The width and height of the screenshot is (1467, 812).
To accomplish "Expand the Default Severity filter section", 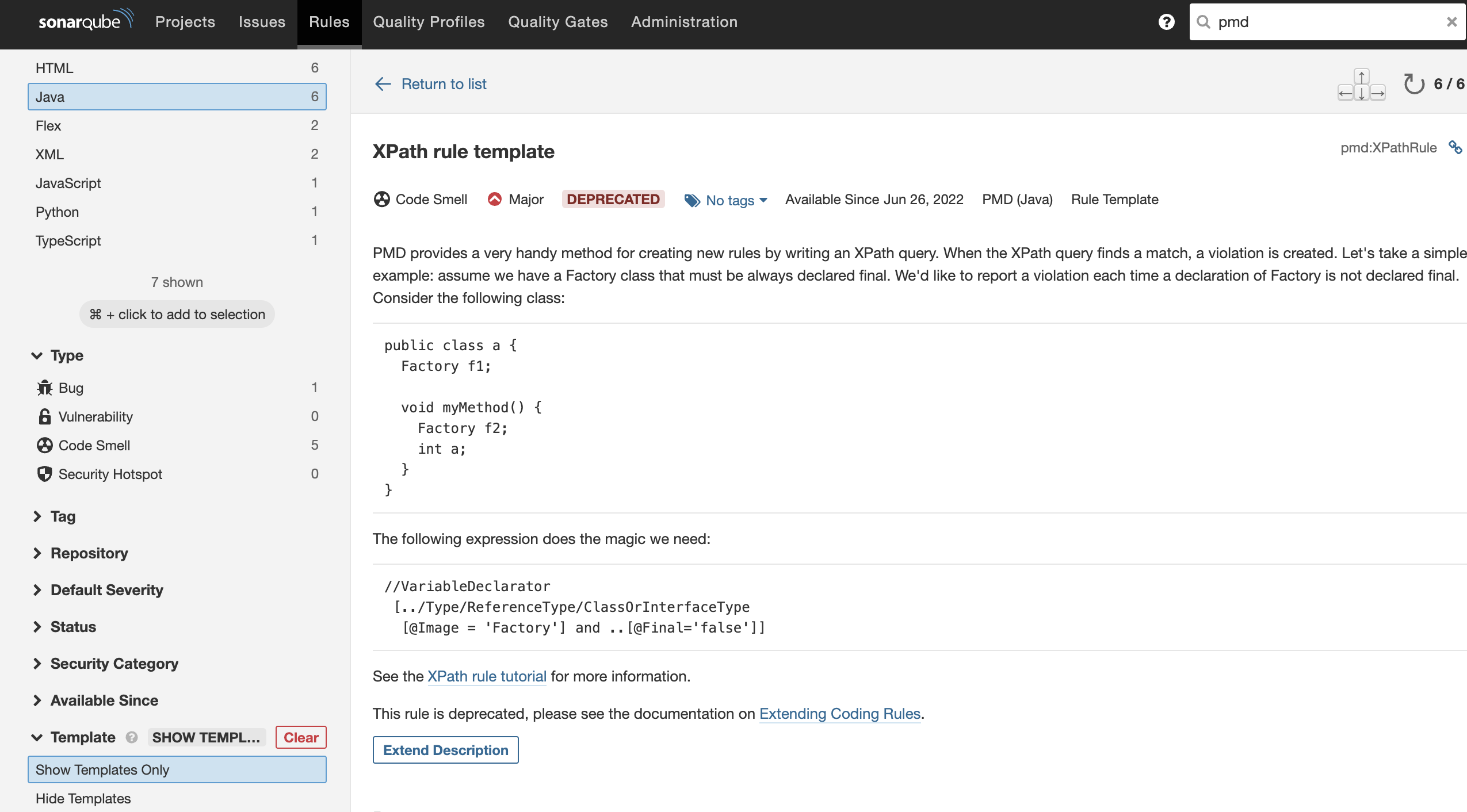I will tap(98, 590).
